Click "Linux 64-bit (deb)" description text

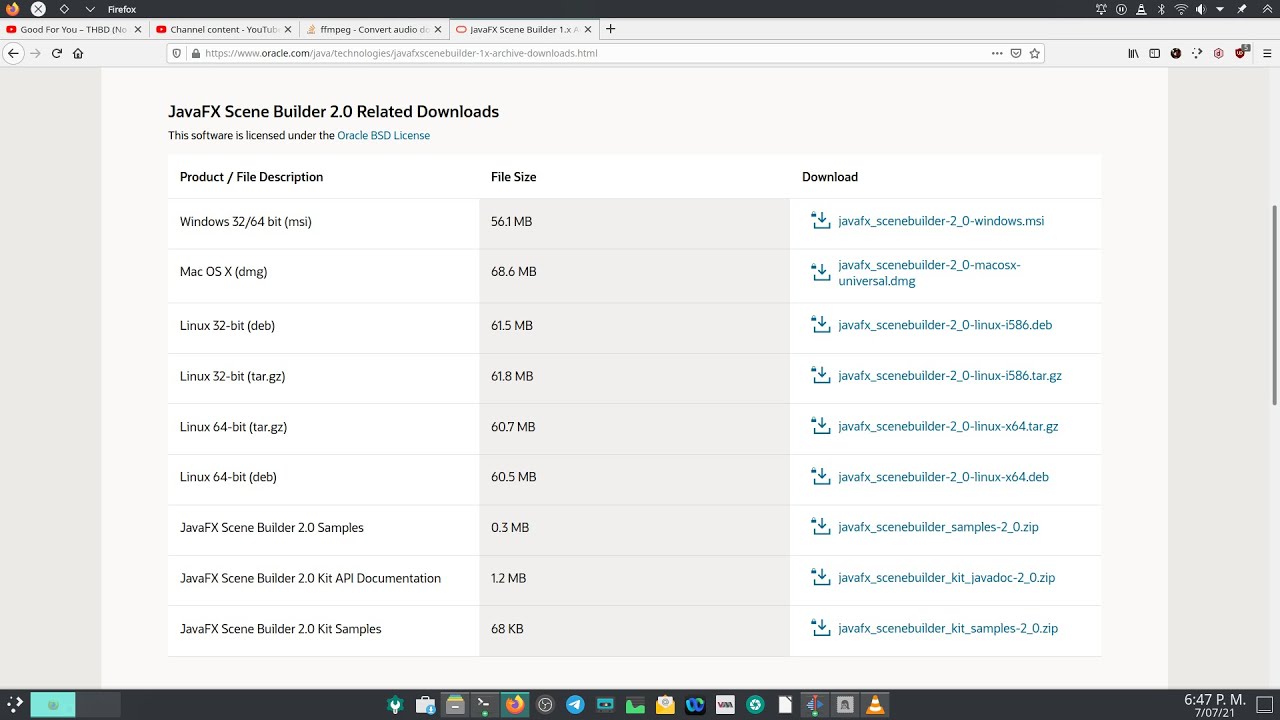point(228,477)
